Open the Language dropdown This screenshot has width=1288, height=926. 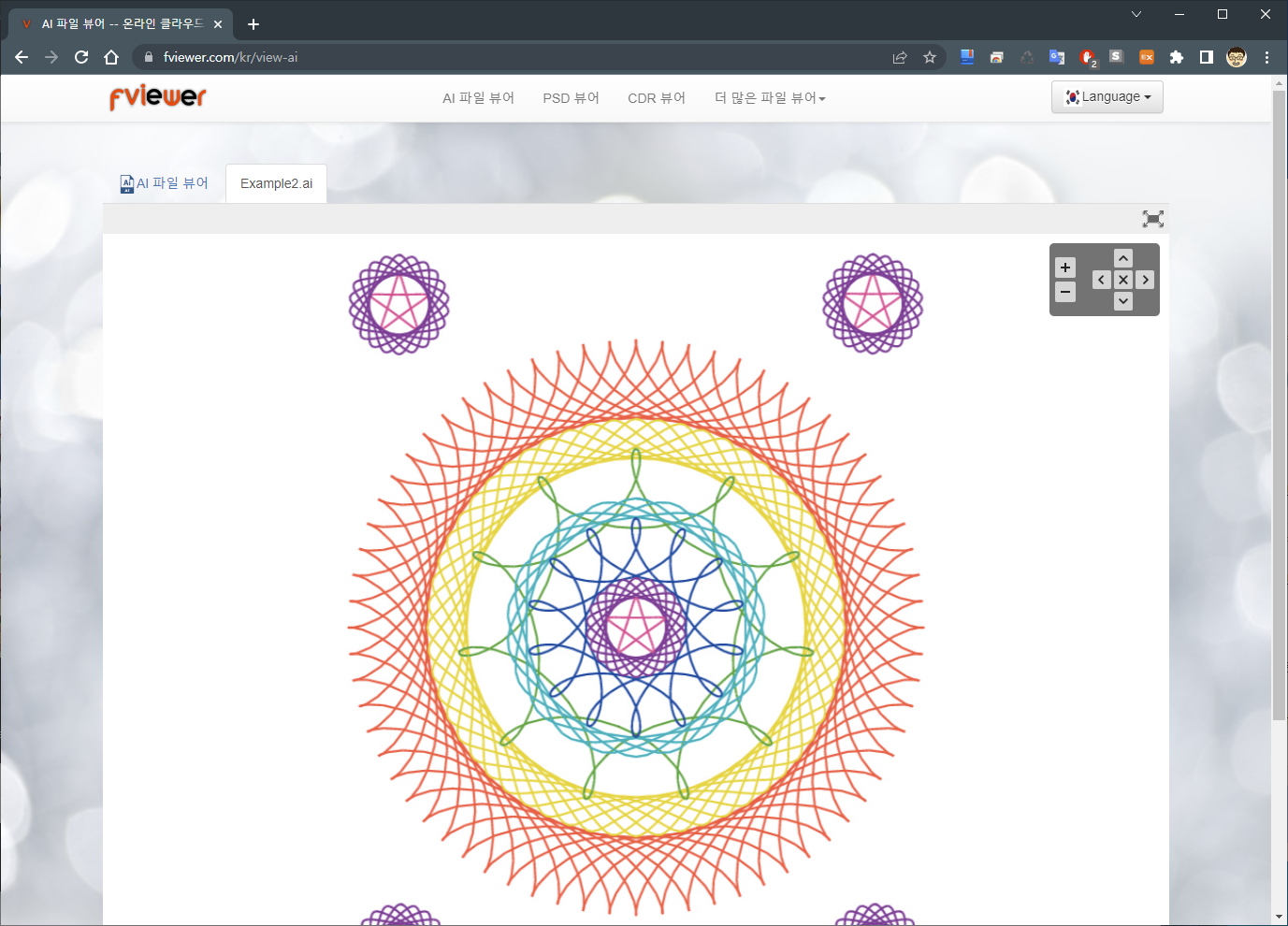point(1107,97)
